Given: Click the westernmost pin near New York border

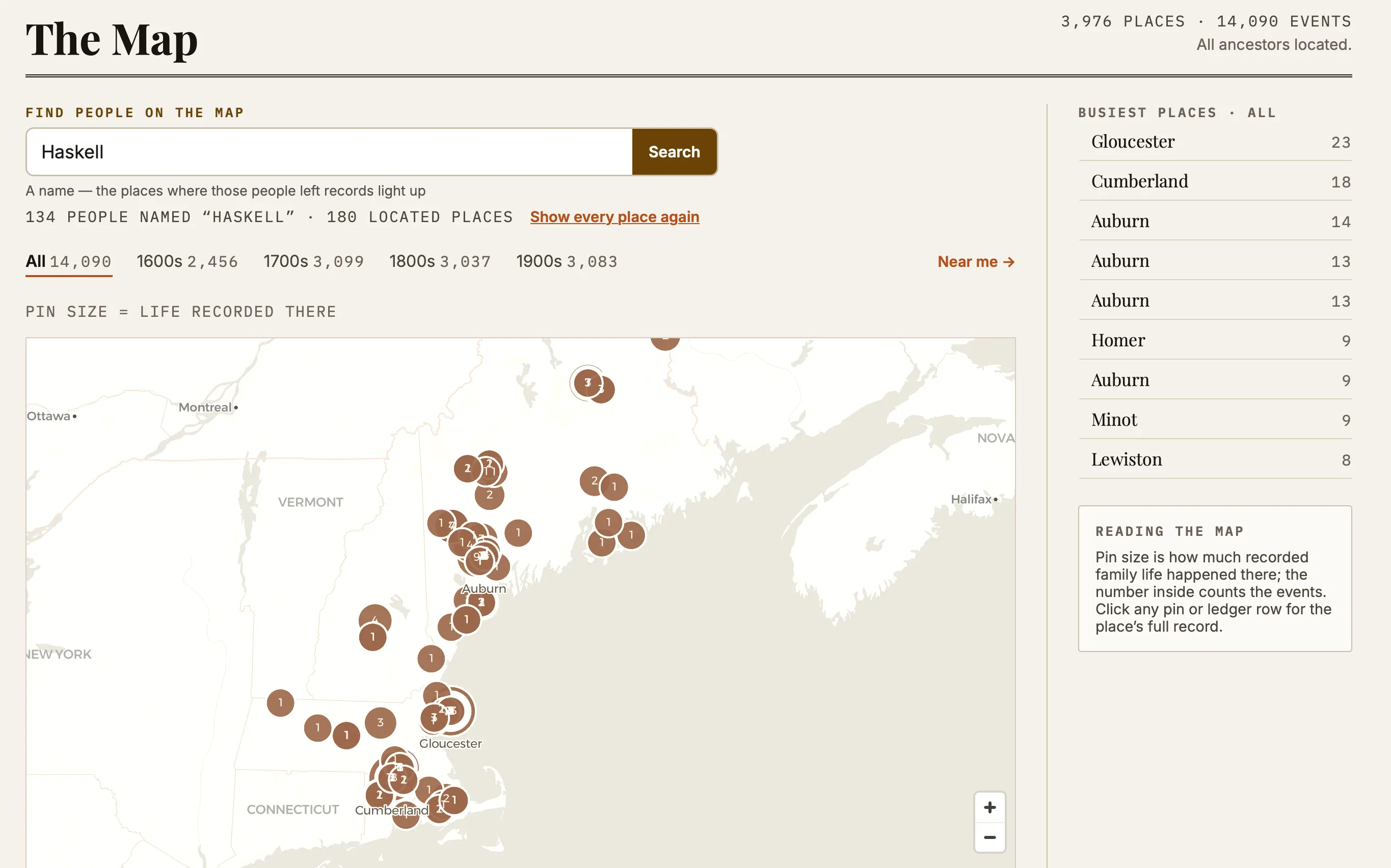Looking at the screenshot, I should [x=280, y=702].
